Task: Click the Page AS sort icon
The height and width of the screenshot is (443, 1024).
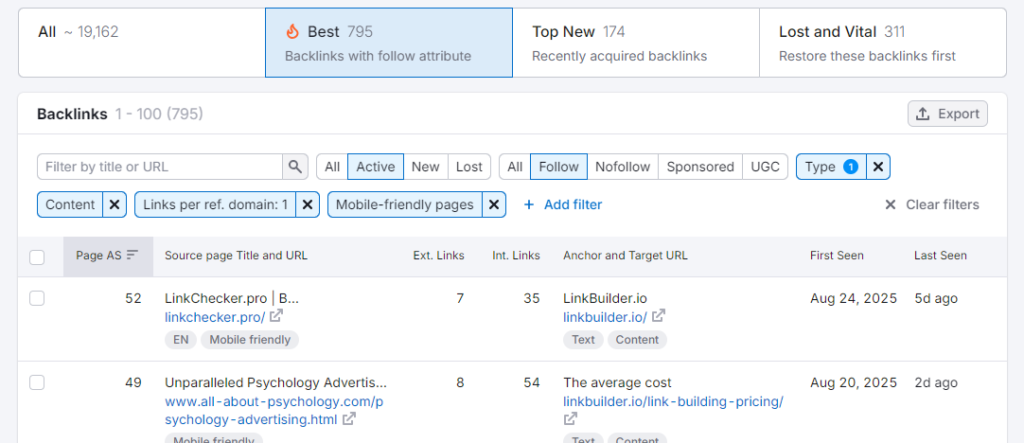Action: point(133,255)
